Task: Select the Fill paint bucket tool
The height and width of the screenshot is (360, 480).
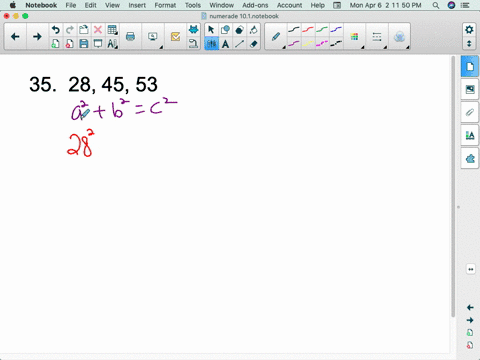Action: pyautogui.click(x=253, y=30)
